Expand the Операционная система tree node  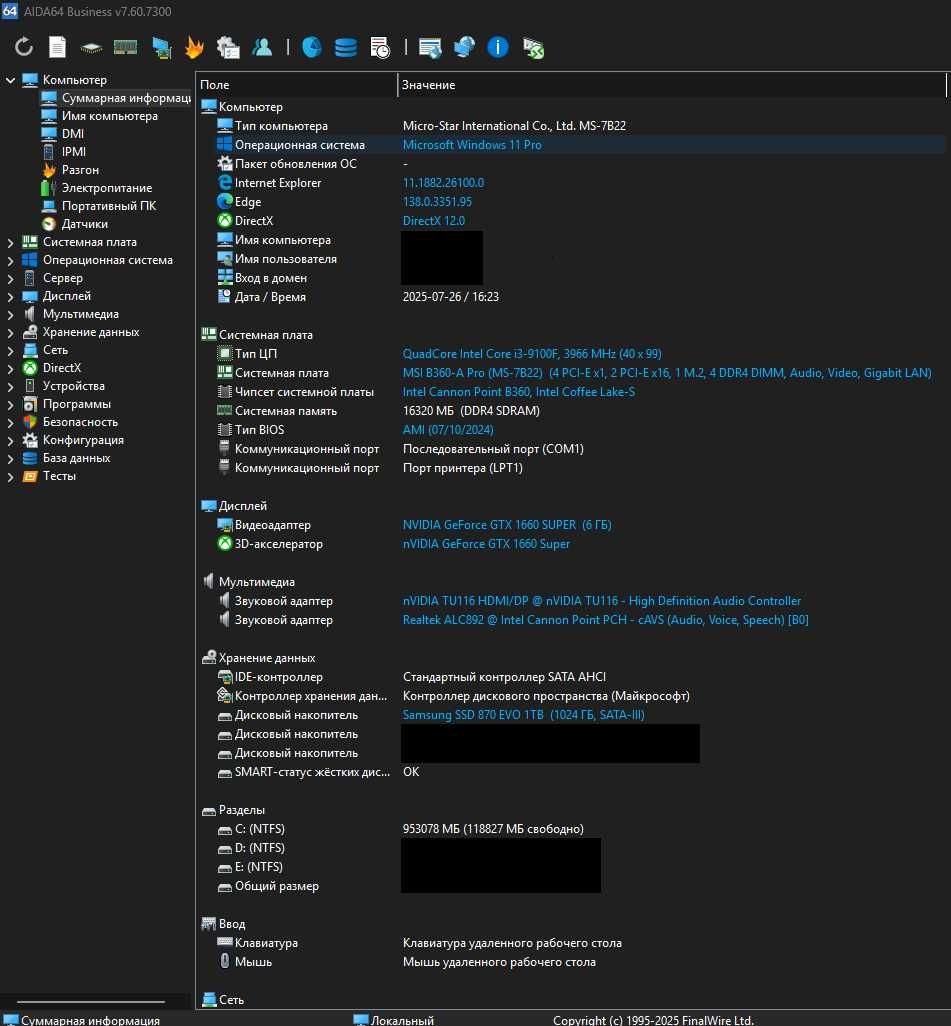click(10, 260)
